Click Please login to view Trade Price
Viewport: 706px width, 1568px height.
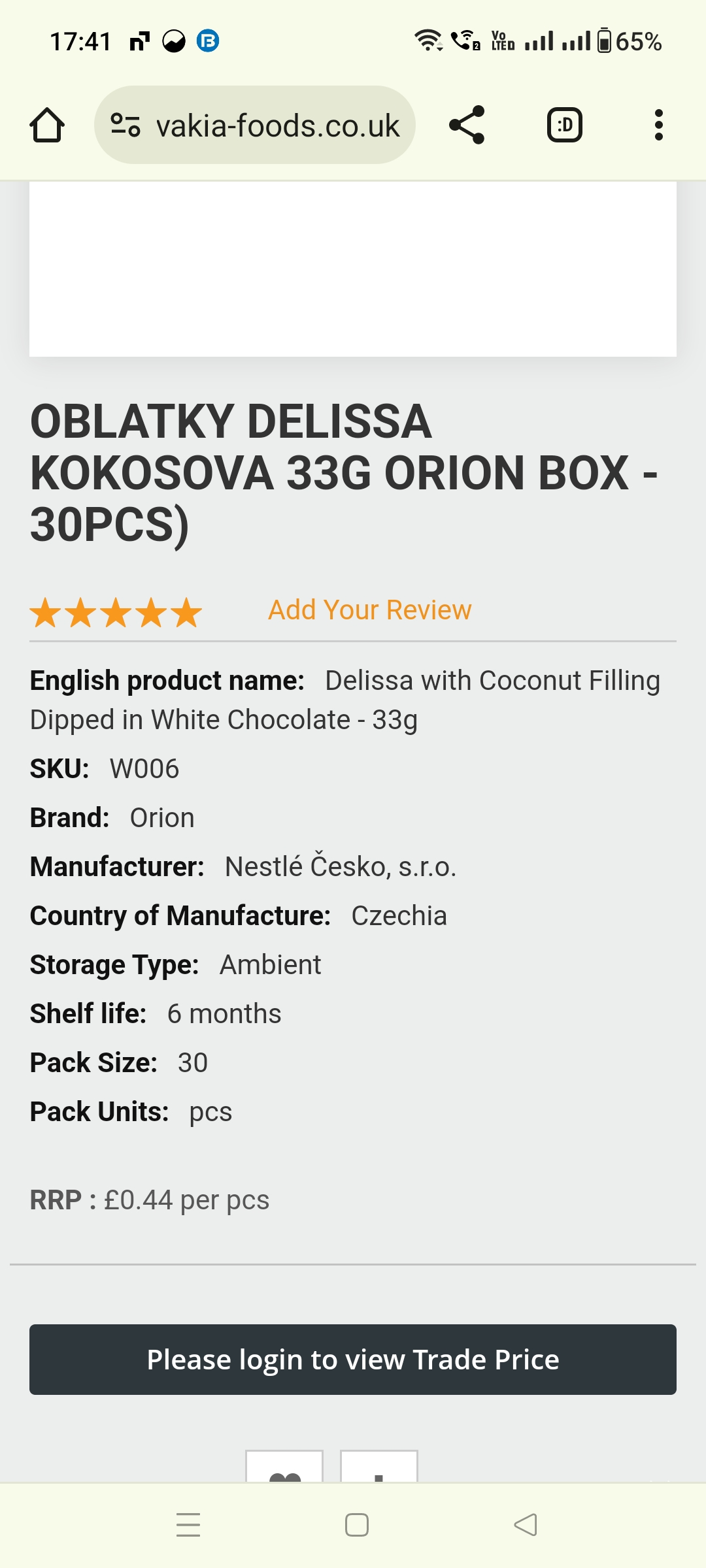353,1360
